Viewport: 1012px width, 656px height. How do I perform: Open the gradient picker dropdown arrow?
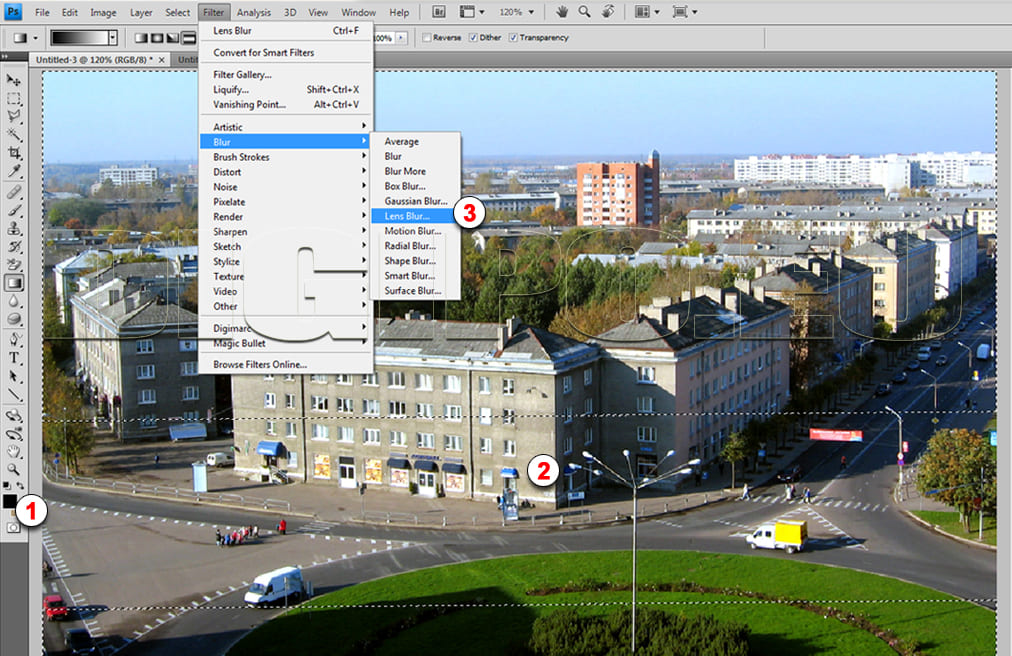112,38
